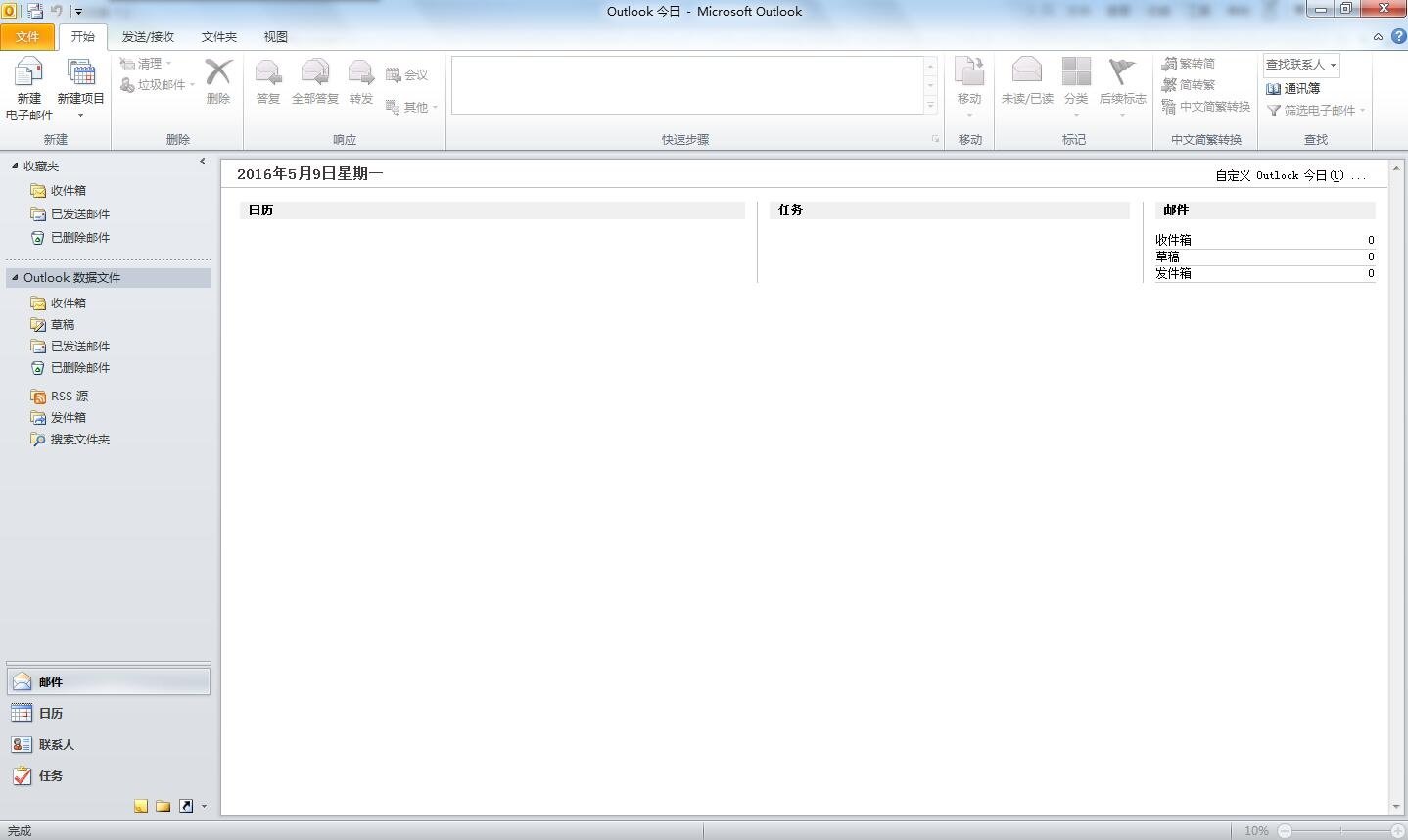Click the Shortcuts icon at pane bottom
The height and width of the screenshot is (840, 1408).
[x=185, y=806]
